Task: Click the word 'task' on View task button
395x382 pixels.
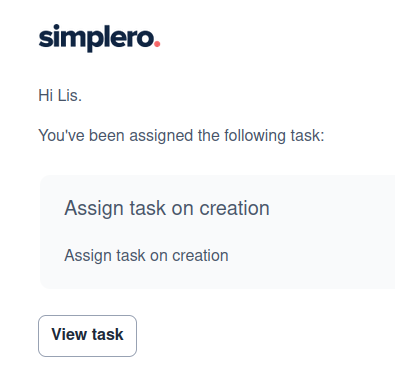Action: [x=108, y=334]
